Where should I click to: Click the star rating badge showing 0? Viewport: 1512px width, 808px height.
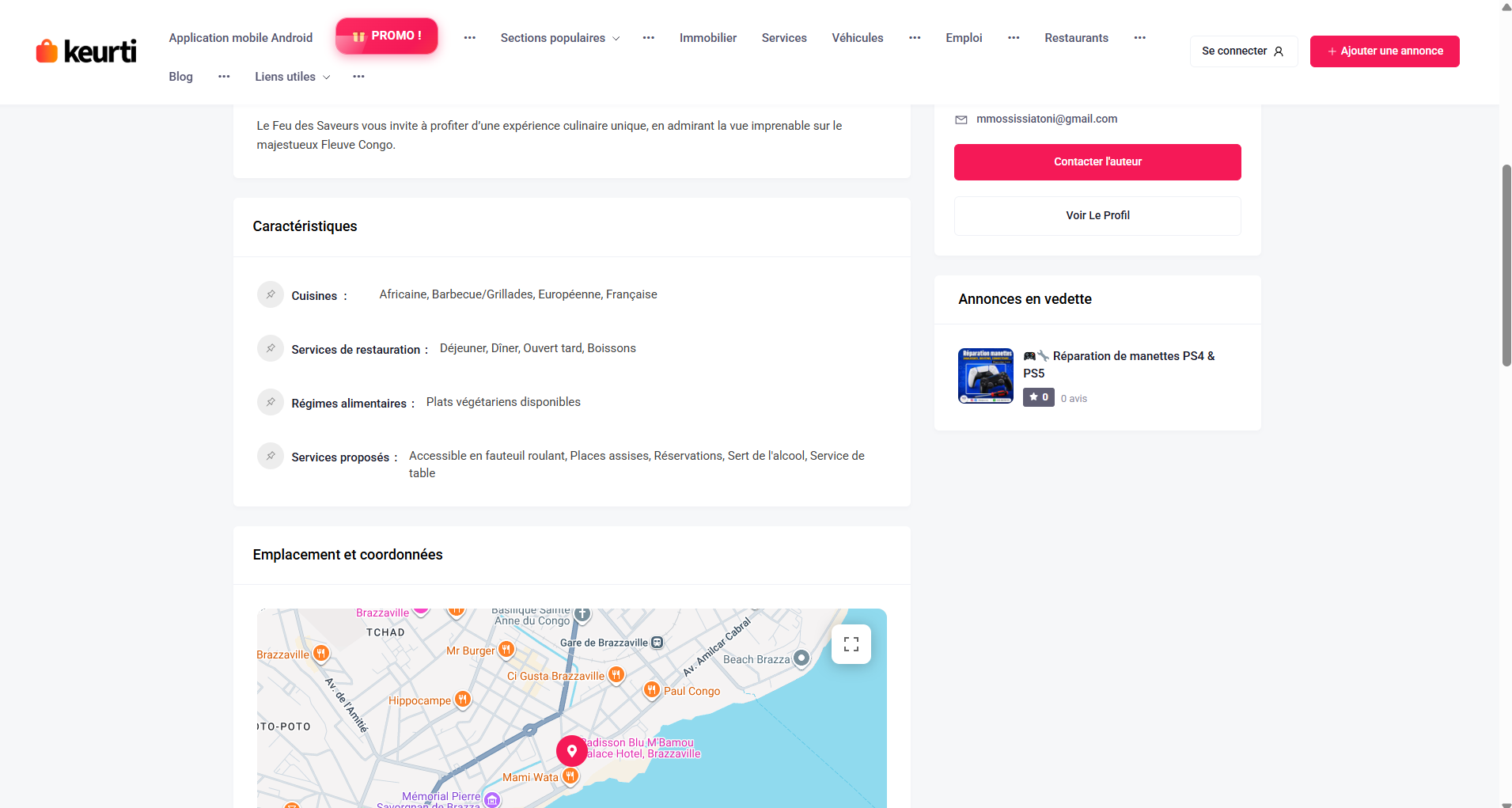[x=1038, y=397]
